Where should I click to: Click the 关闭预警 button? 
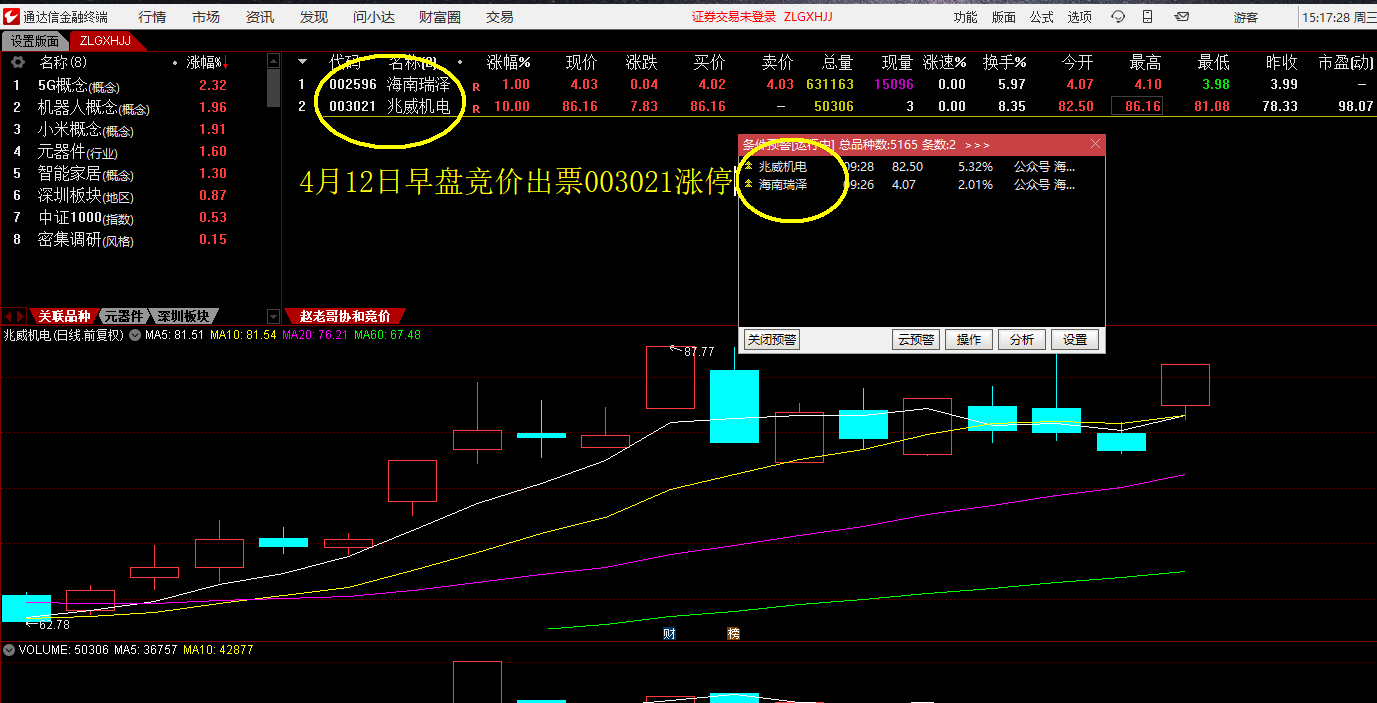[772, 340]
